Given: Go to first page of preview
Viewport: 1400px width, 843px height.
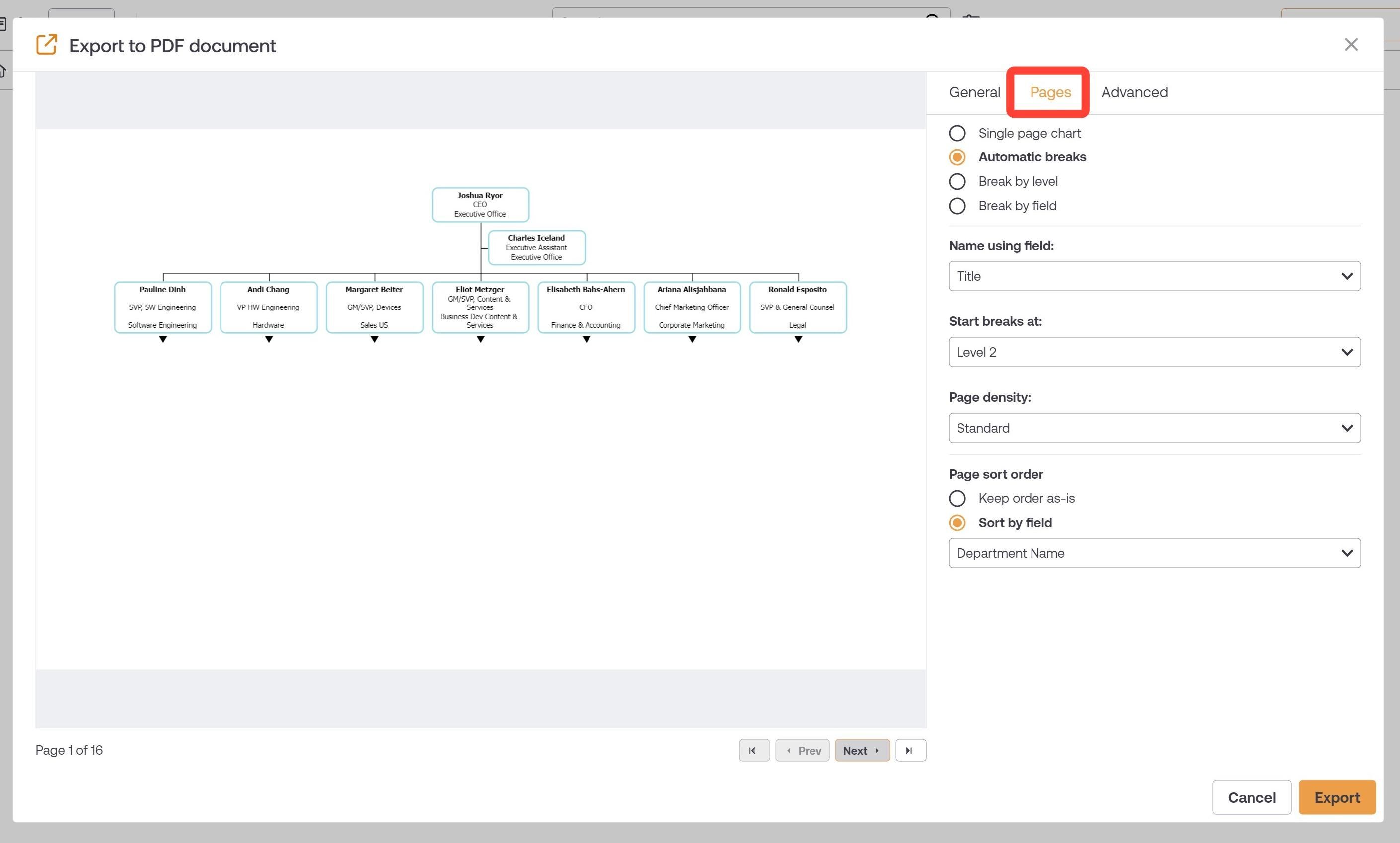Looking at the screenshot, I should click(754, 751).
